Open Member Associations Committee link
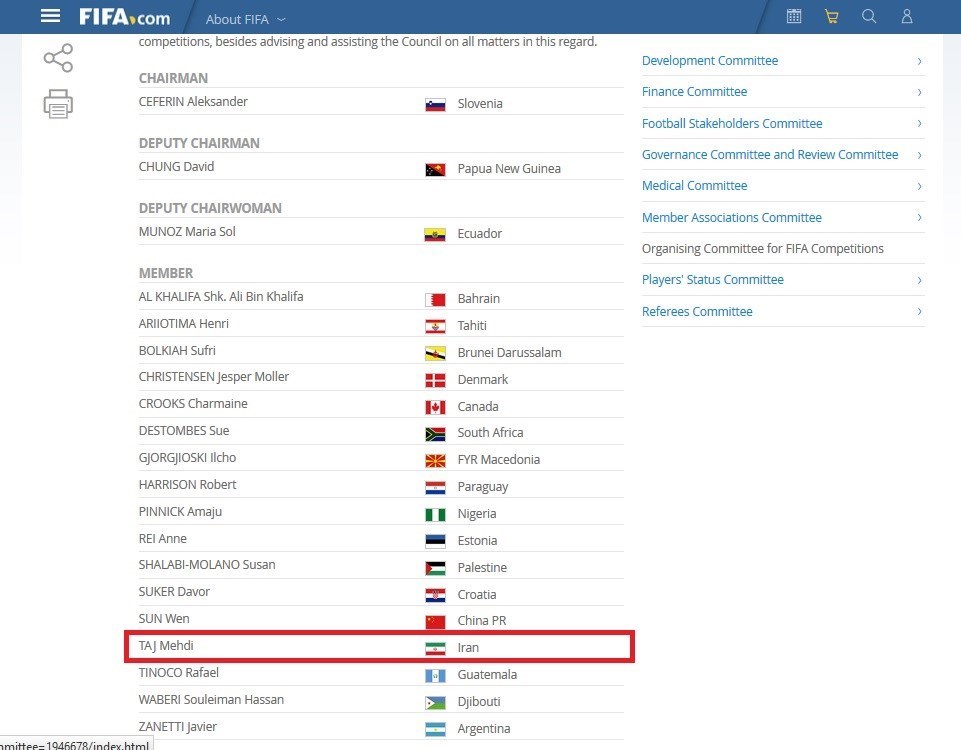Viewport: 961px width, 750px height. tap(731, 218)
